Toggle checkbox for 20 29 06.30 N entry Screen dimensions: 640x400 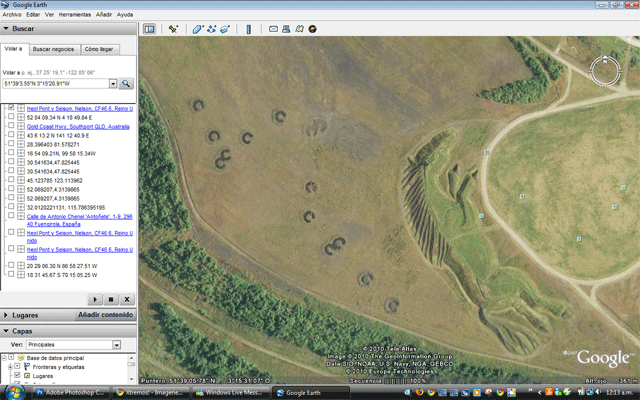(11, 265)
